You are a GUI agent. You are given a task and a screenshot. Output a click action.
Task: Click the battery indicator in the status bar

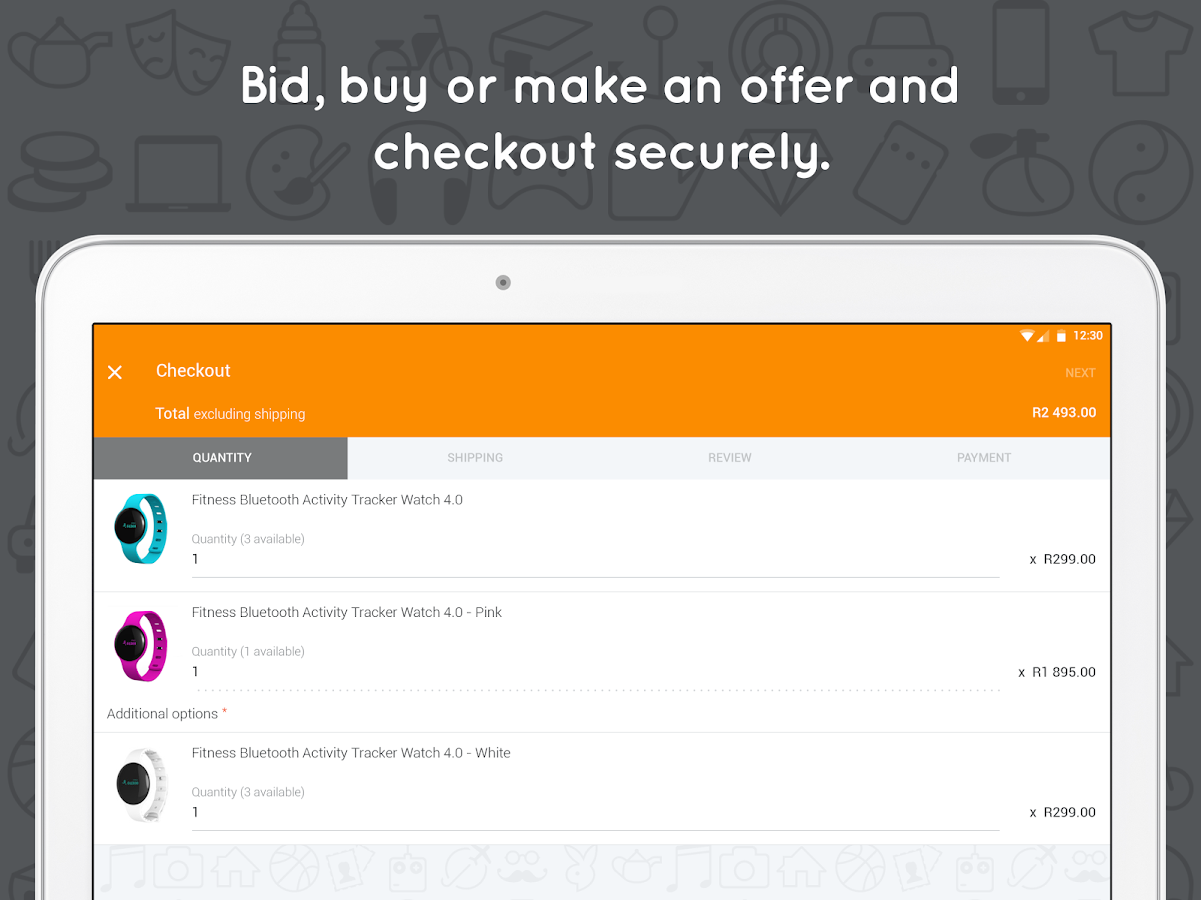point(1060,336)
